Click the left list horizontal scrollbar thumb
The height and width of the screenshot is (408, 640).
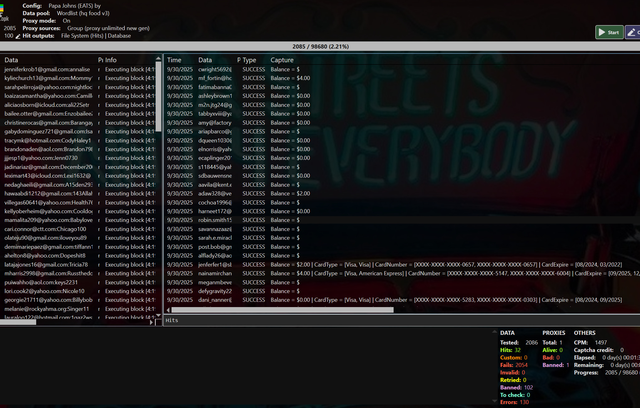click(18, 322)
